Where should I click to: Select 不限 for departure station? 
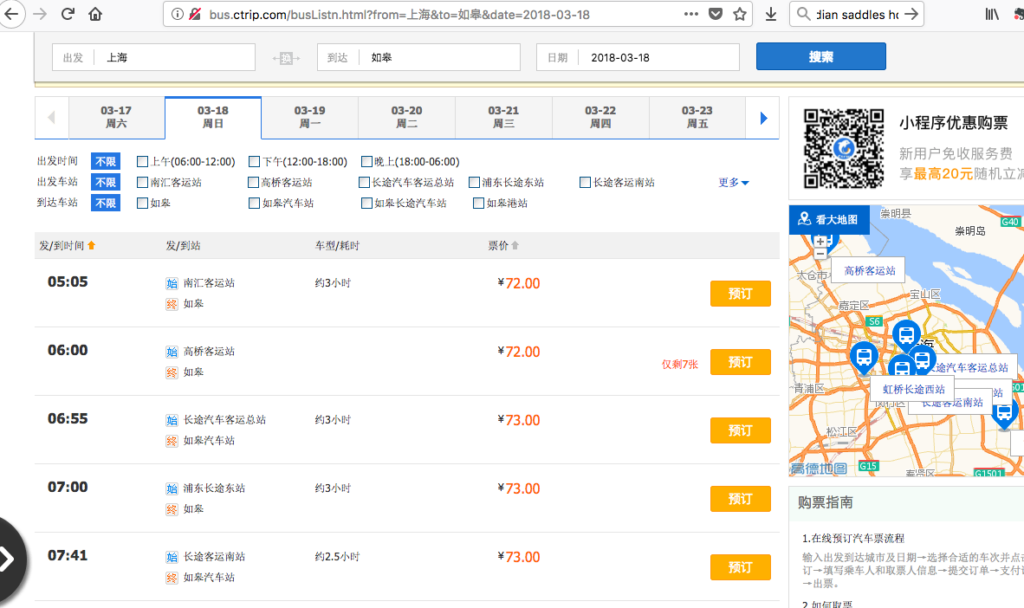pyautogui.click(x=105, y=182)
